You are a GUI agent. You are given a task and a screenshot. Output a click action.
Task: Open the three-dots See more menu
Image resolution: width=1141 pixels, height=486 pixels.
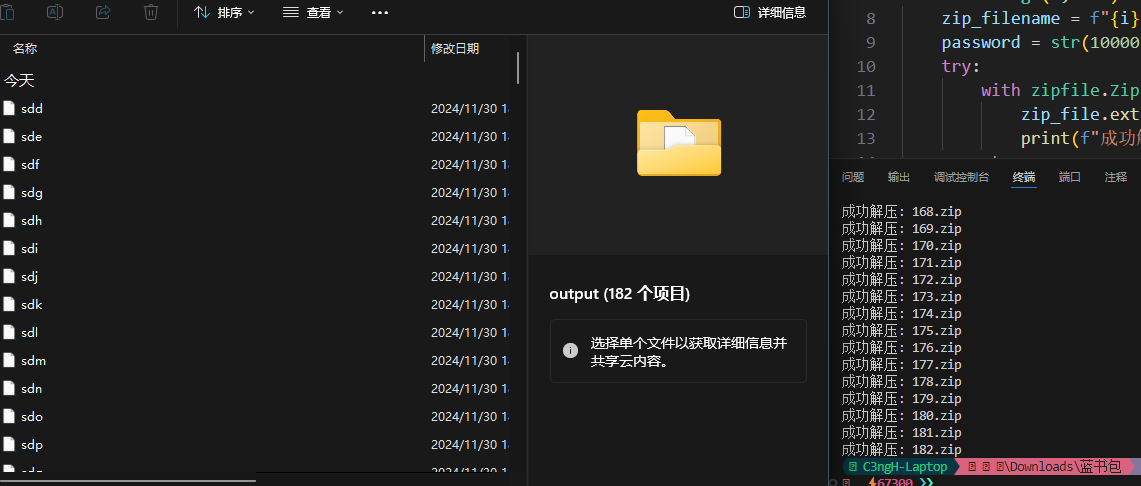(x=380, y=12)
